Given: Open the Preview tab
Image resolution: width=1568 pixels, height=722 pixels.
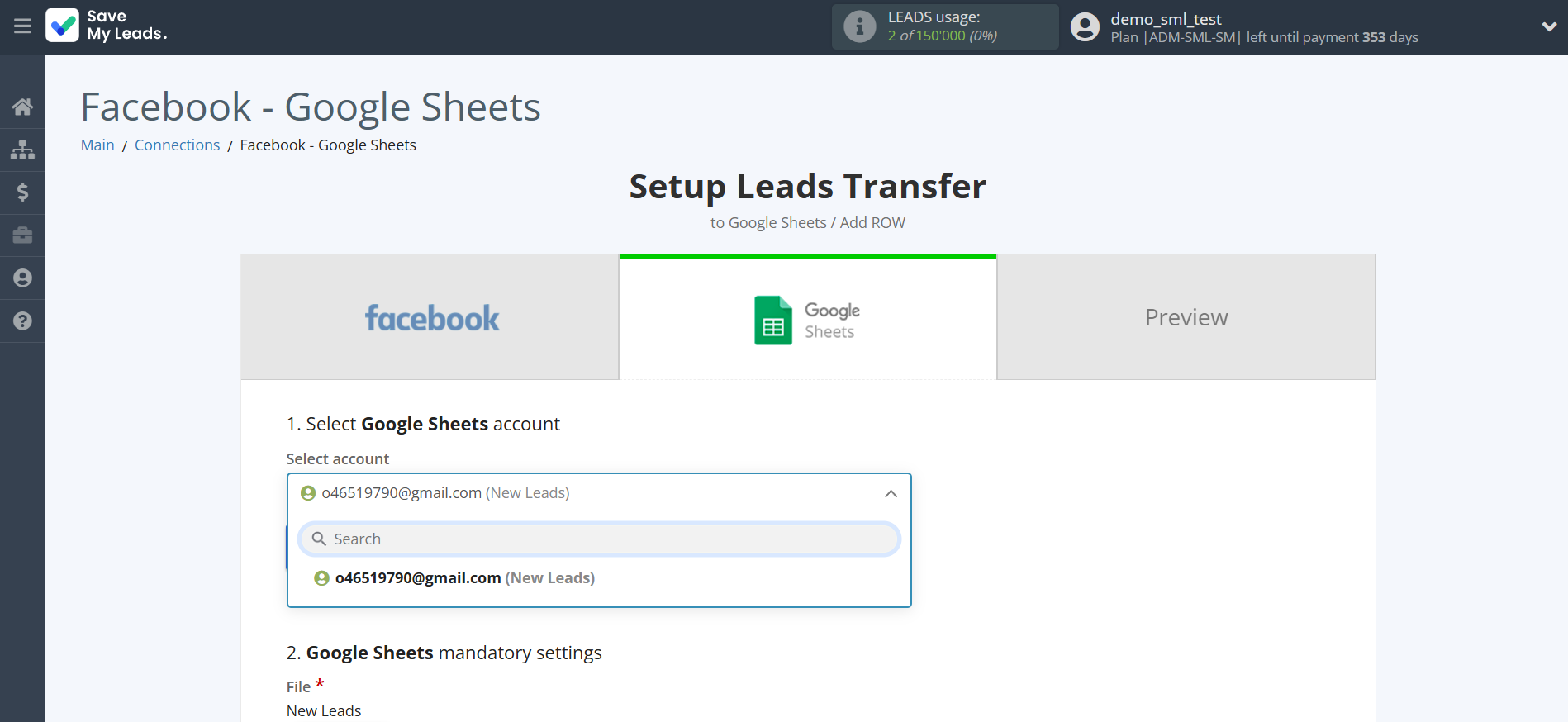Looking at the screenshot, I should pos(1186,318).
